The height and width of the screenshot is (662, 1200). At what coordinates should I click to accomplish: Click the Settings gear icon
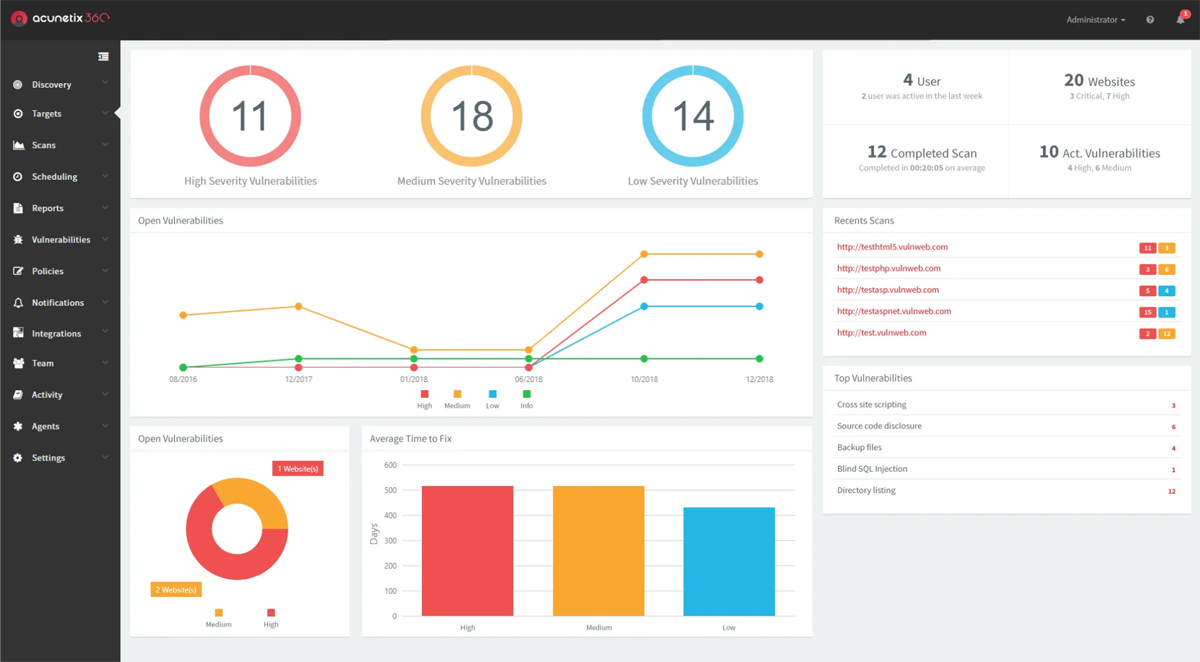(18, 458)
